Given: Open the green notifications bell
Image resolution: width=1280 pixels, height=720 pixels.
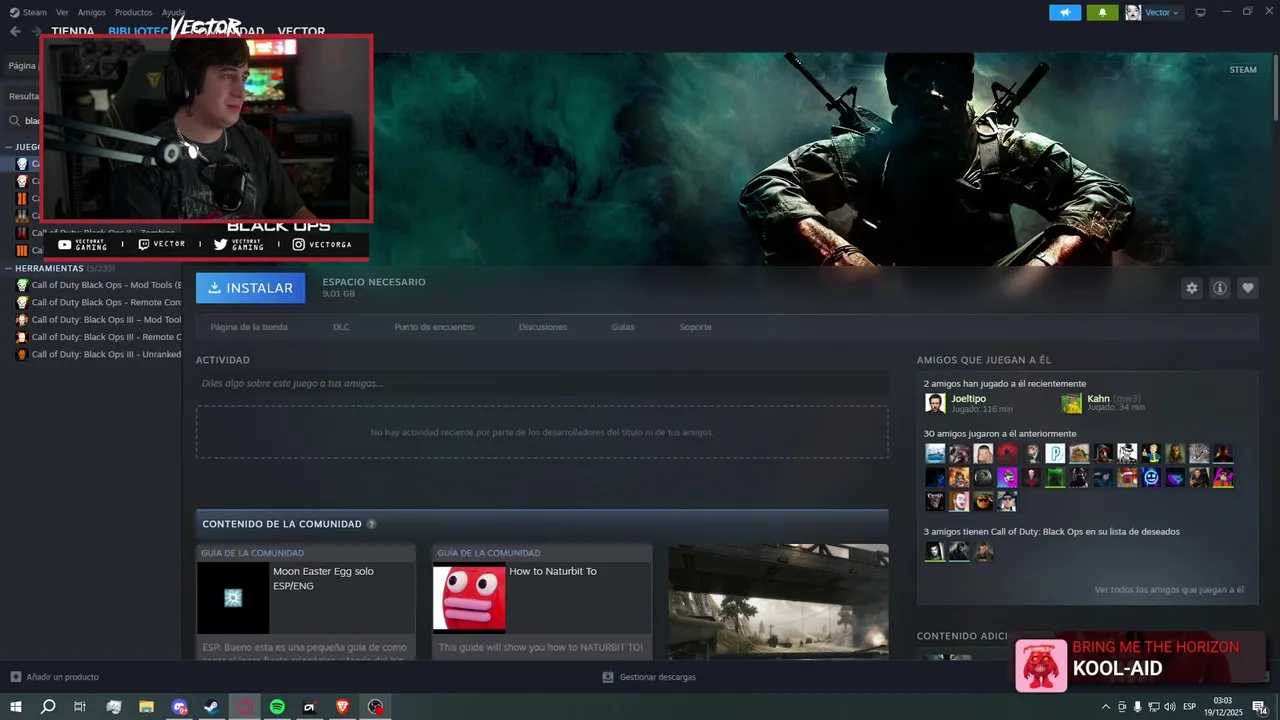Looking at the screenshot, I should 1103,12.
